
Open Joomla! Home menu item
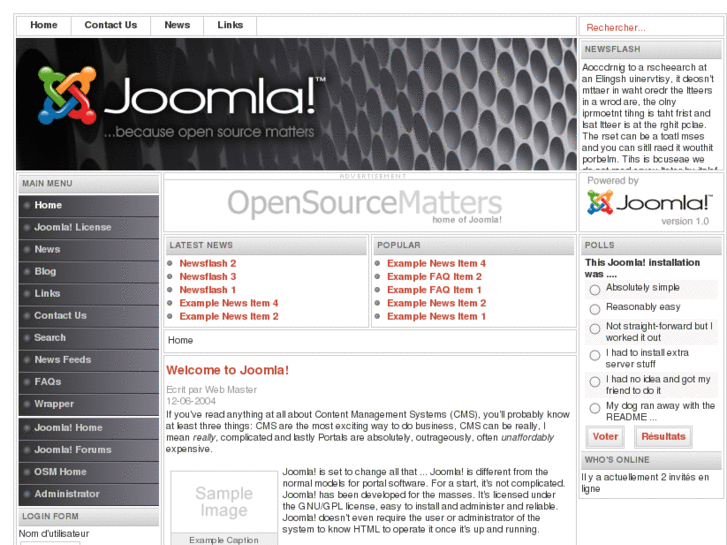point(89,428)
